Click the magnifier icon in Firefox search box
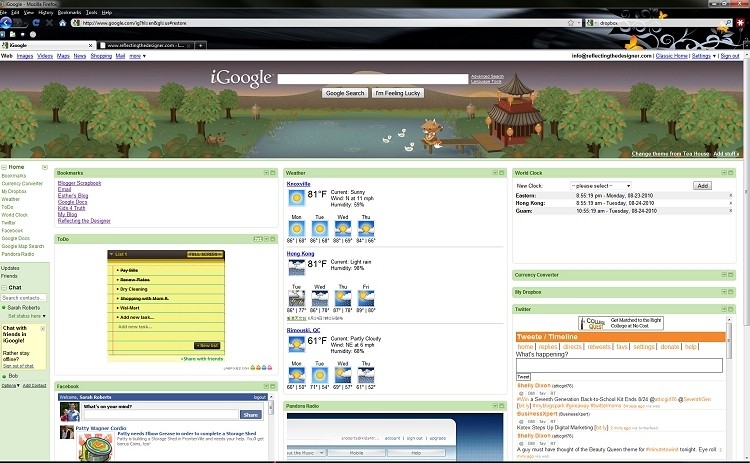 [728, 22]
